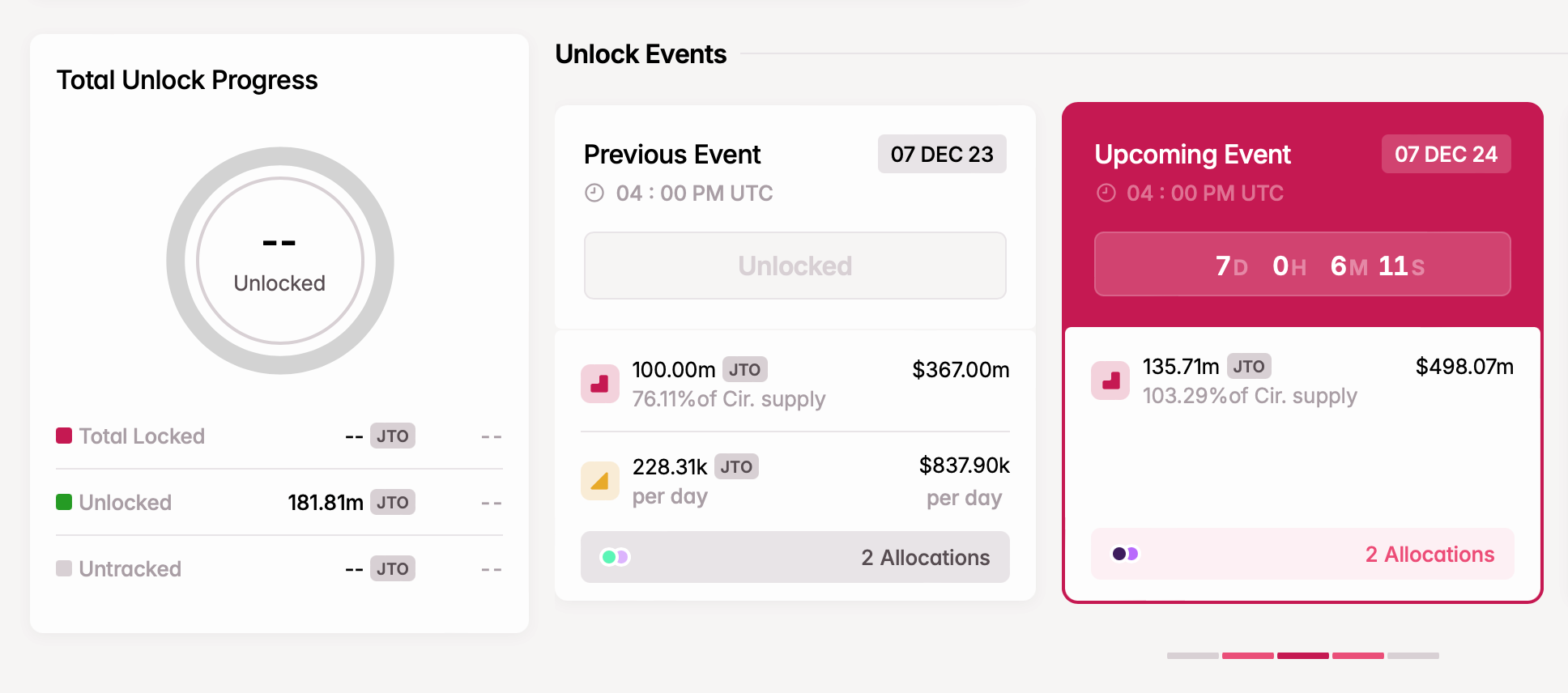Click the dark allocation dot in Upcoming Event
This screenshot has width=1568, height=693.
pos(1119,554)
